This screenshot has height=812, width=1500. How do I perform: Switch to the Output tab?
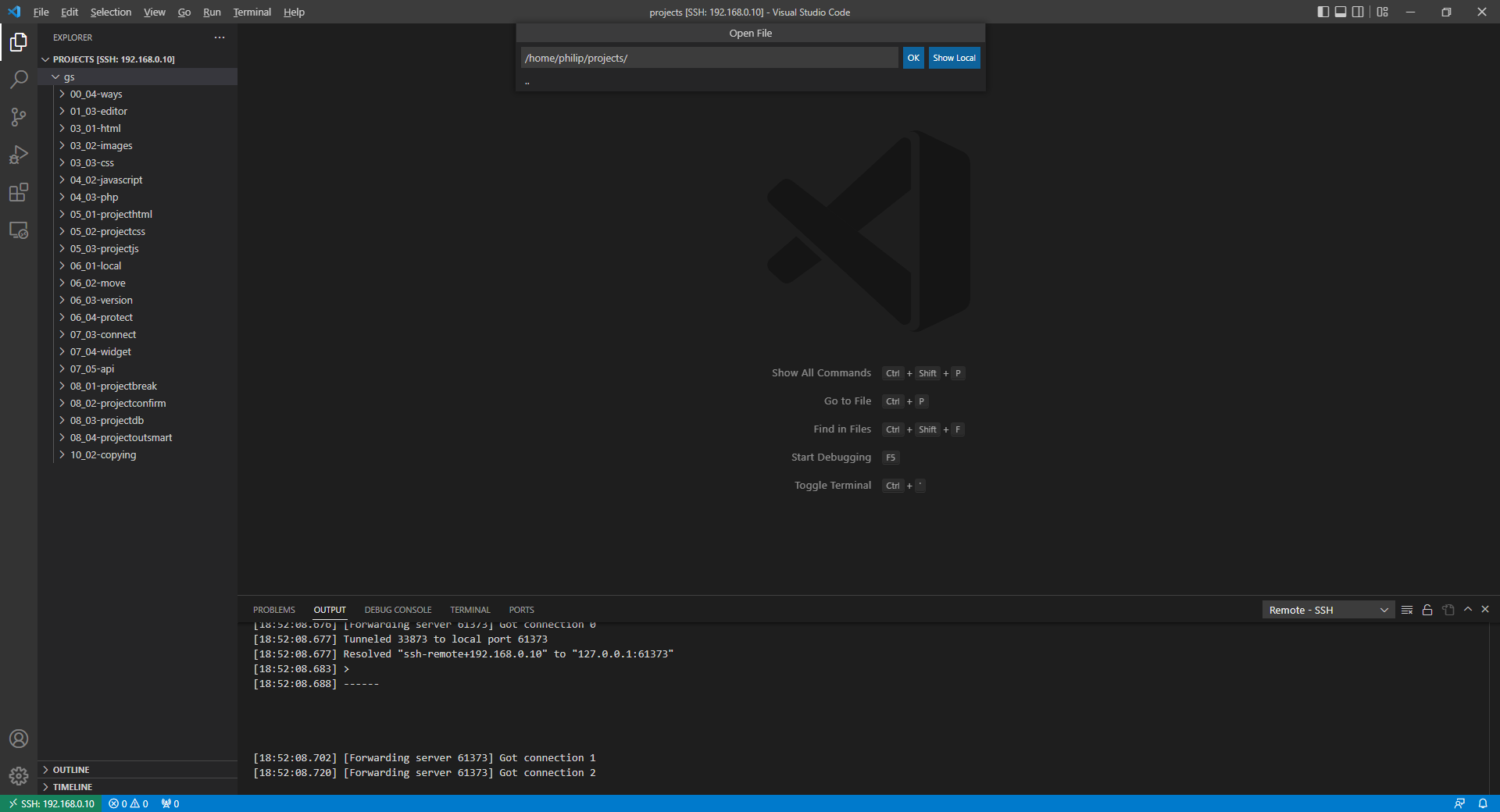330,610
